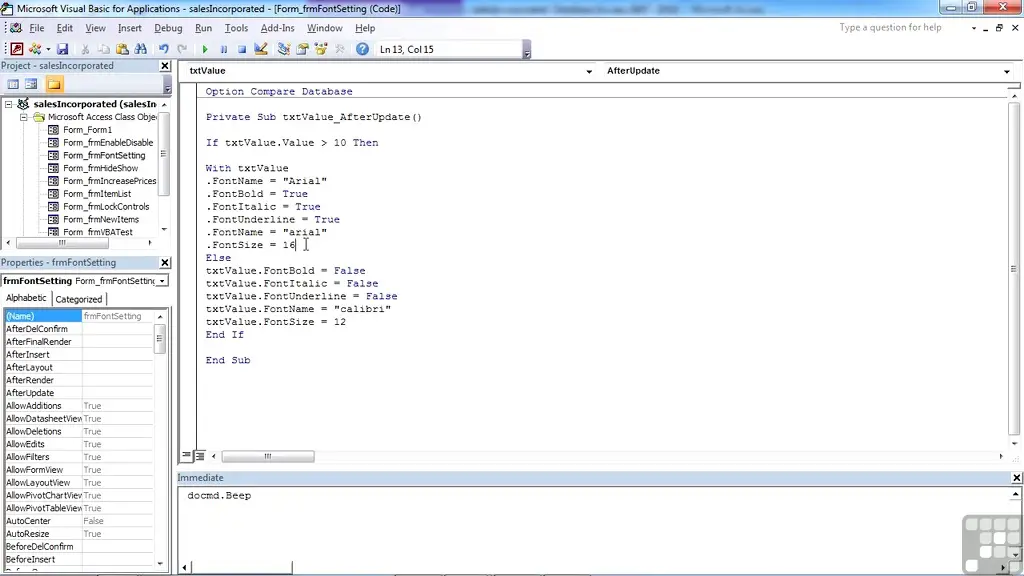The image size is (1024, 576).
Task: Click the View Microsoft Access icon
Action: [x=17, y=49]
